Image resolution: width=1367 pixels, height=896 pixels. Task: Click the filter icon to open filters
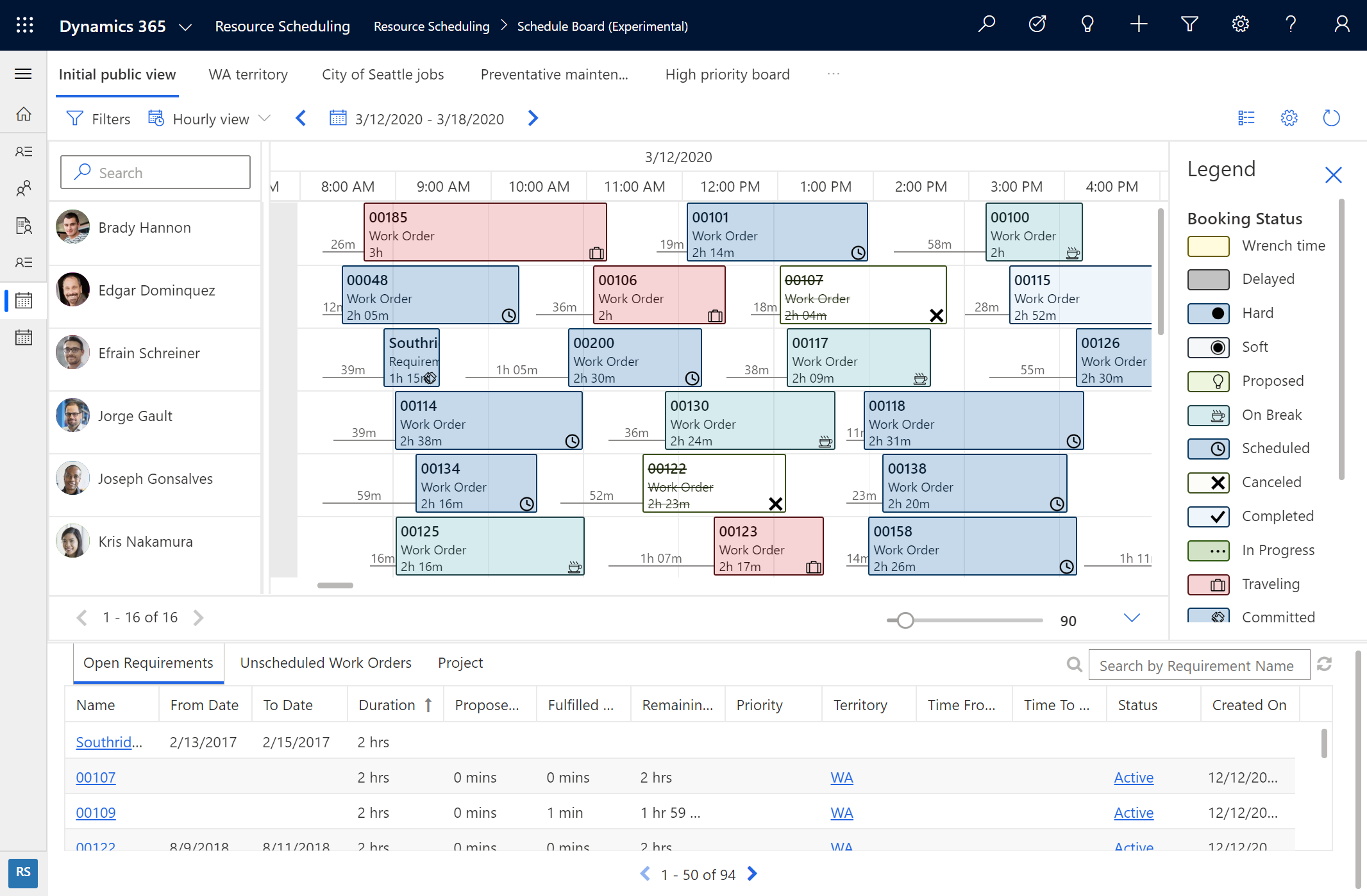click(x=76, y=119)
